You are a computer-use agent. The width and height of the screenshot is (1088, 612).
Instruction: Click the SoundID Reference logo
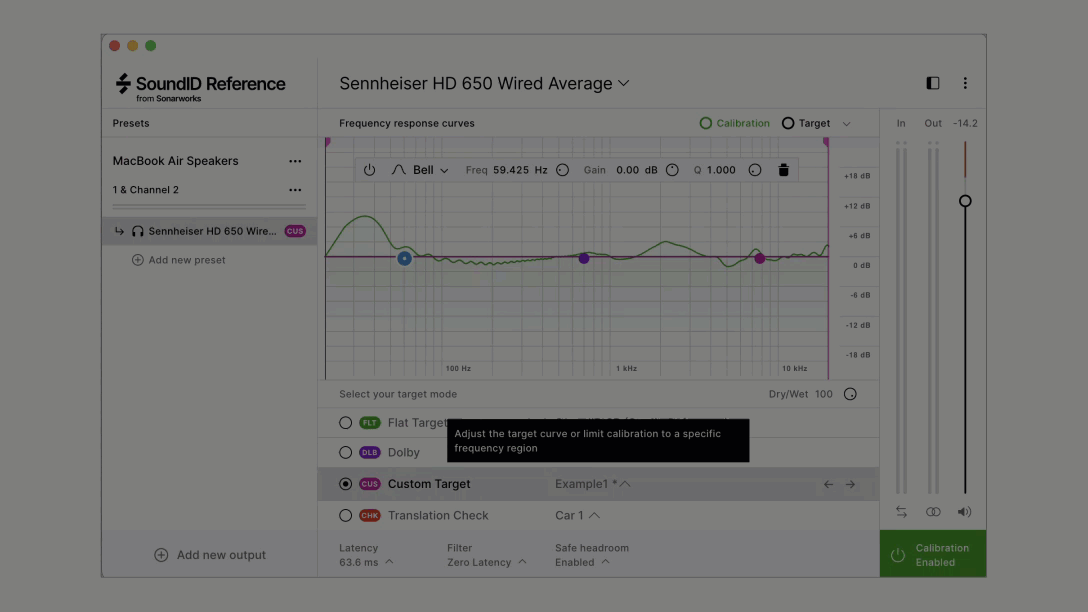click(200, 87)
